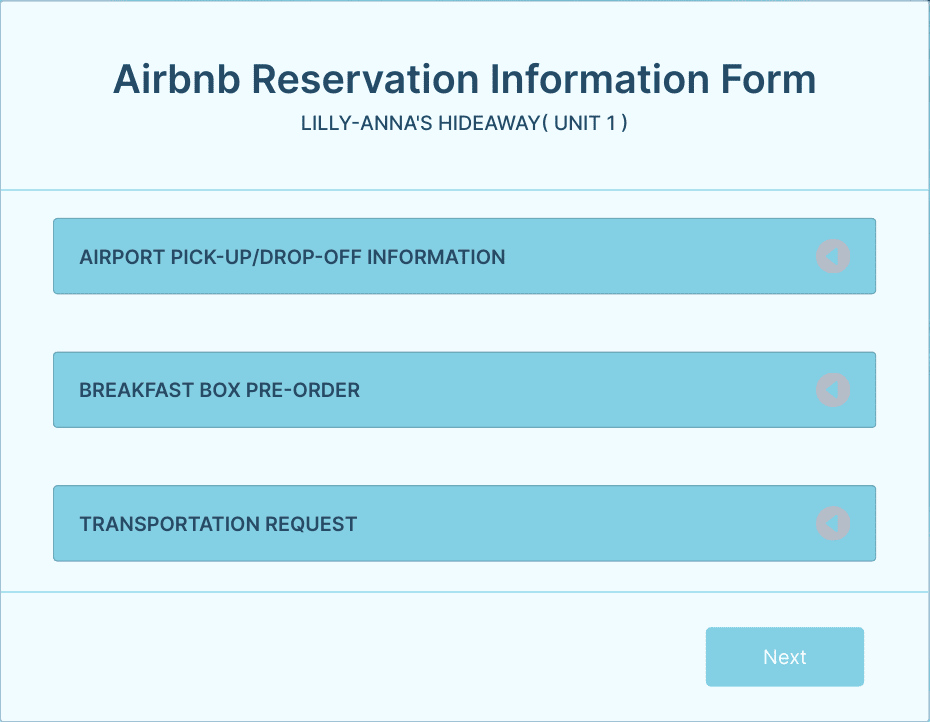
Task: Toggle the gray circle triangle beside Transportation Request
Action: 833,523
